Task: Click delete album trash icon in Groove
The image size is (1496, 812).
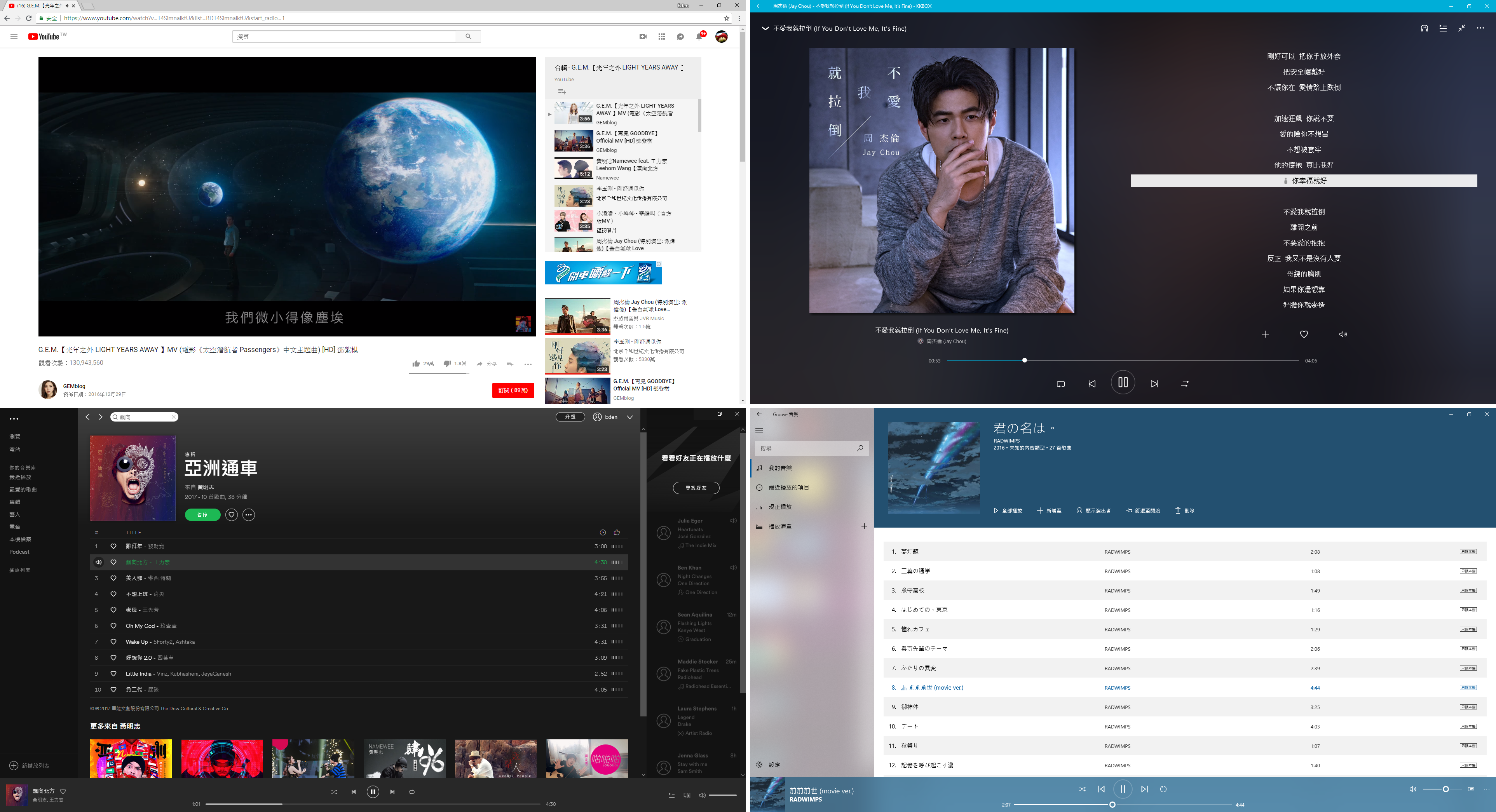Action: coord(1185,511)
